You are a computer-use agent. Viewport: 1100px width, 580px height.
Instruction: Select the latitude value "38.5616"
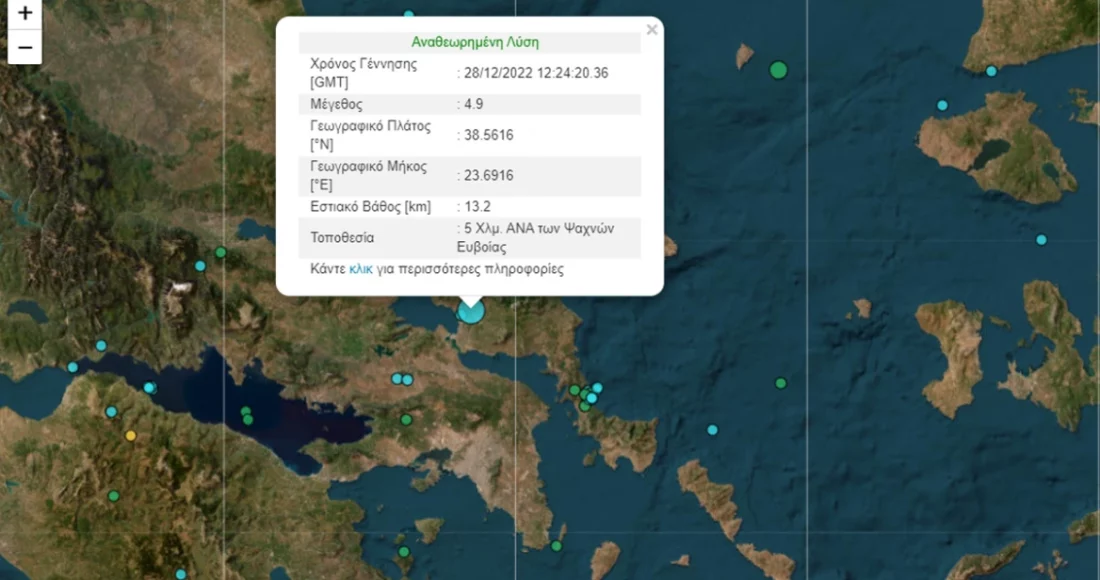(x=488, y=135)
